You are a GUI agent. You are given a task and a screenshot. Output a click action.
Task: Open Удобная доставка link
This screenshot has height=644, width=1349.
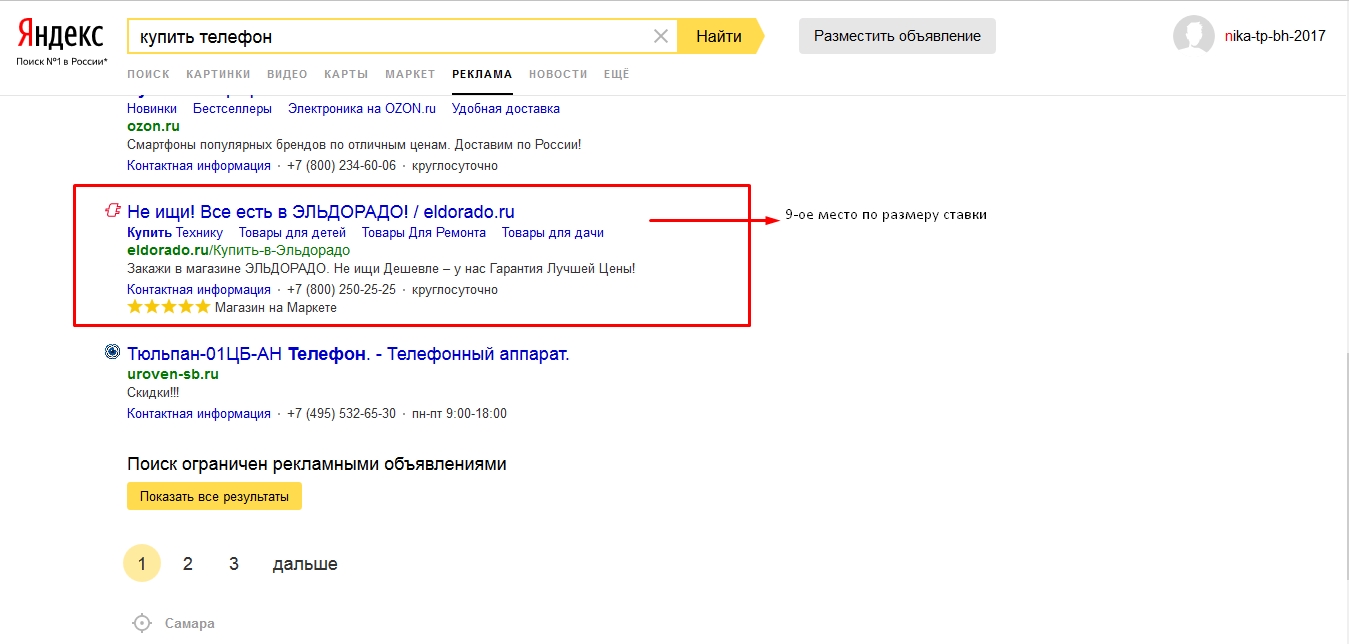[x=506, y=108]
